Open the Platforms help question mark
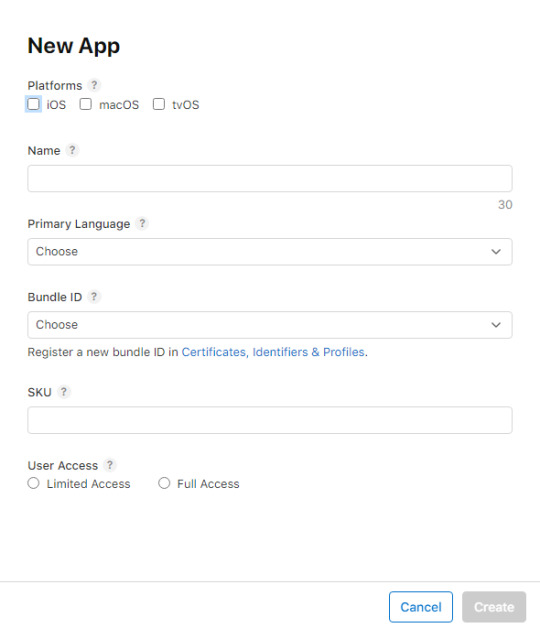This screenshot has width=540, height=628. 94,85
